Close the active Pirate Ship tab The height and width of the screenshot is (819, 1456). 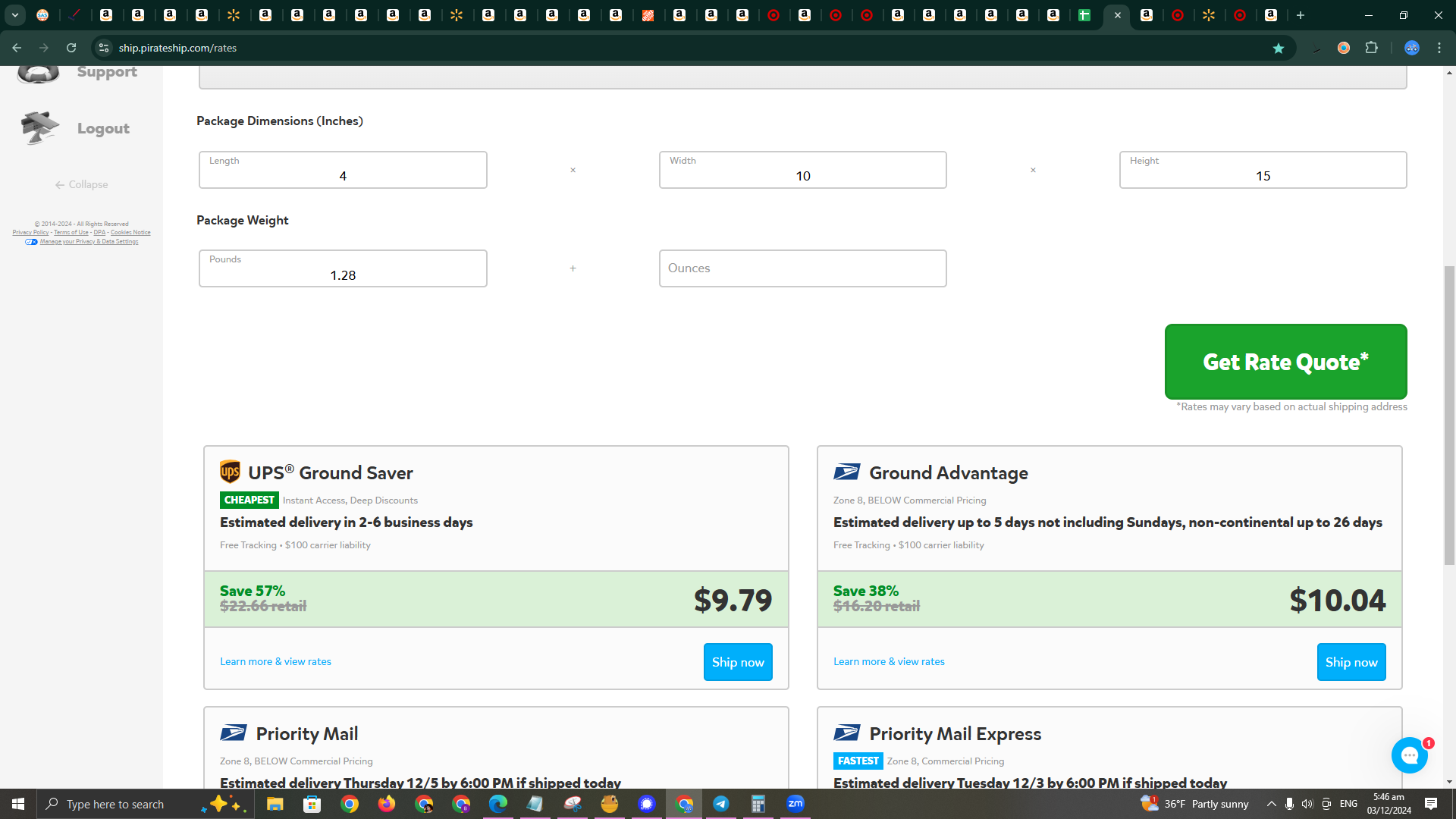1117,15
